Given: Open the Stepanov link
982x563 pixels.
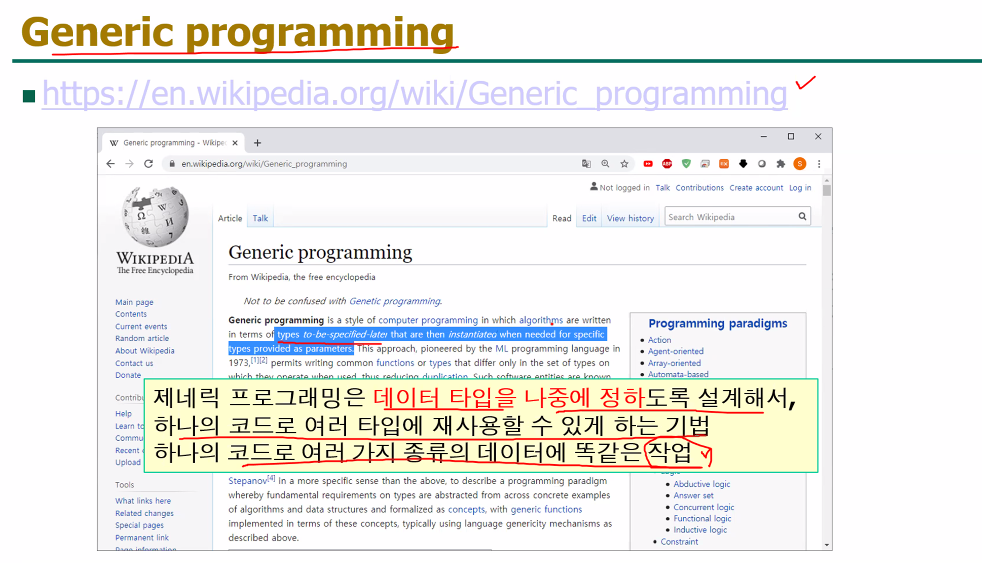Looking at the screenshot, I should point(247,481).
